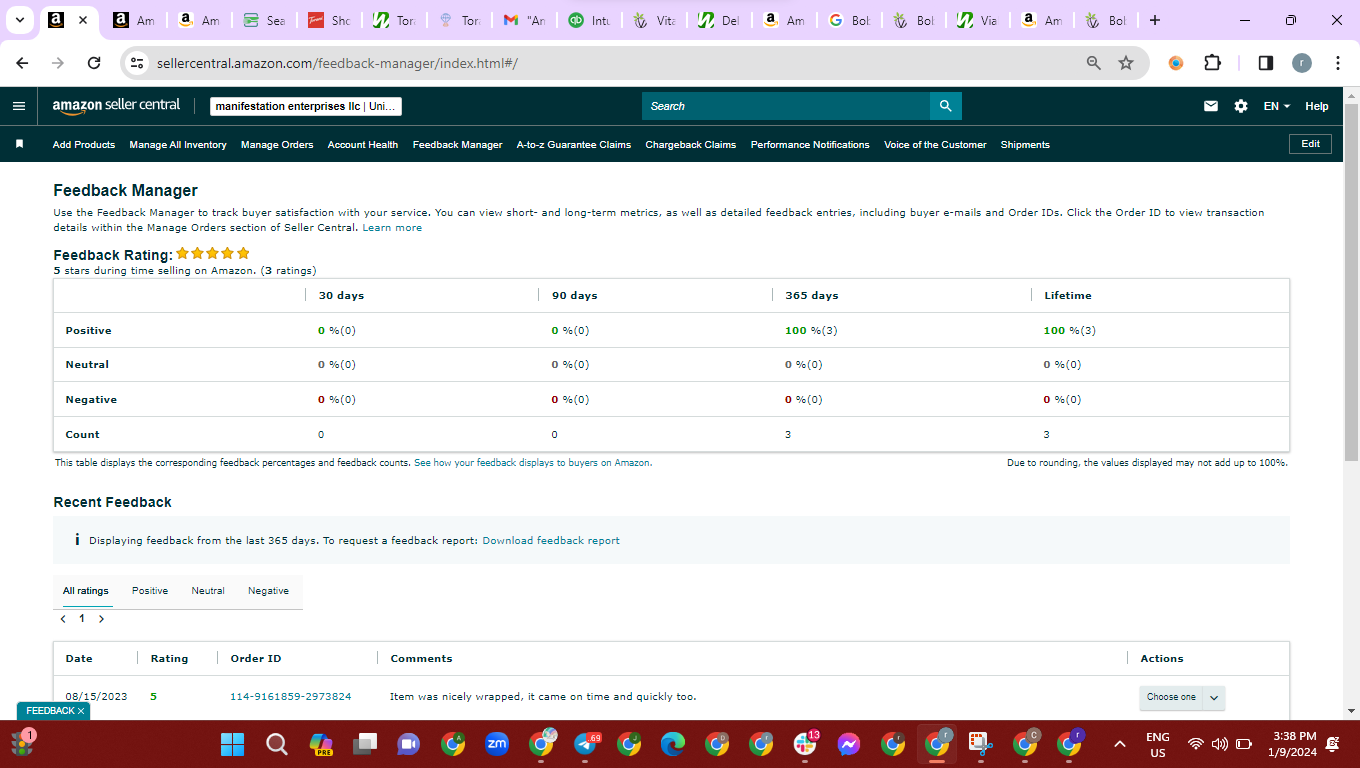Open Telegram from the taskbar
Screen dimensions: 1360x768
click(x=585, y=744)
